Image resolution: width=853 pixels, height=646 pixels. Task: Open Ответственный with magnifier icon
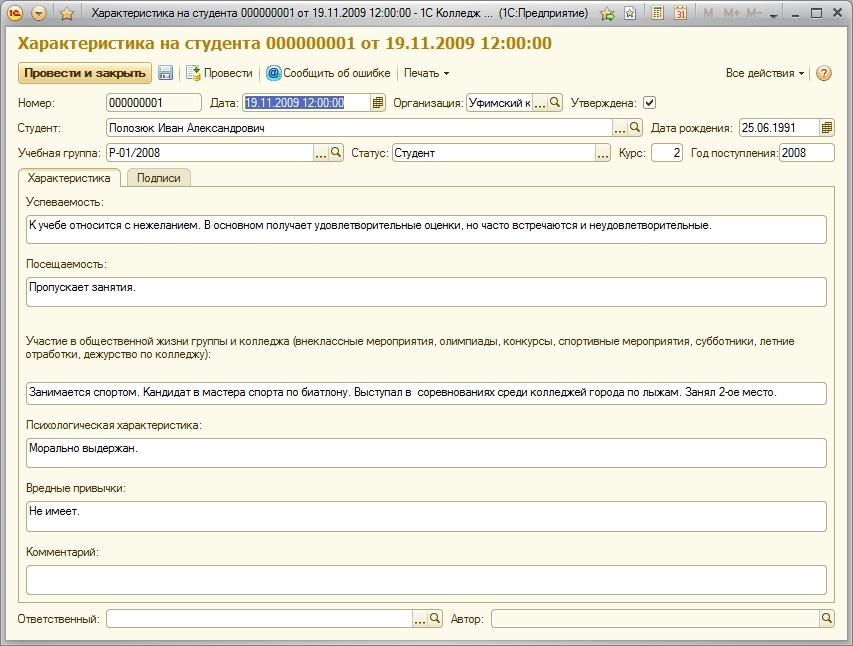[435, 619]
